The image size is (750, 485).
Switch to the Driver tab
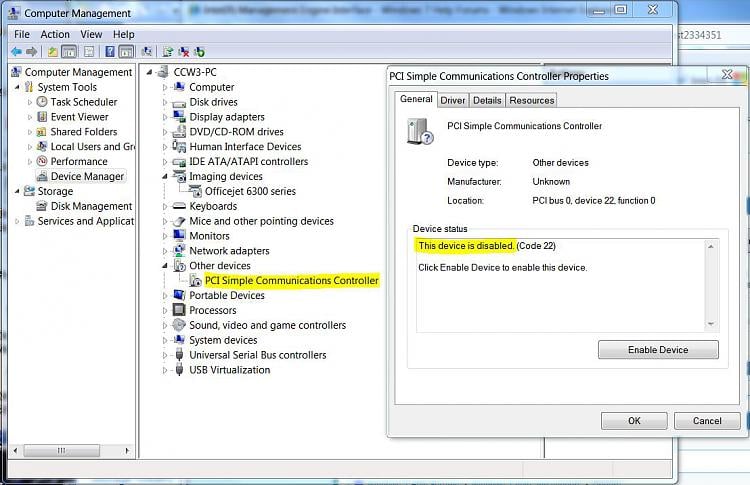[x=452, y=100]
